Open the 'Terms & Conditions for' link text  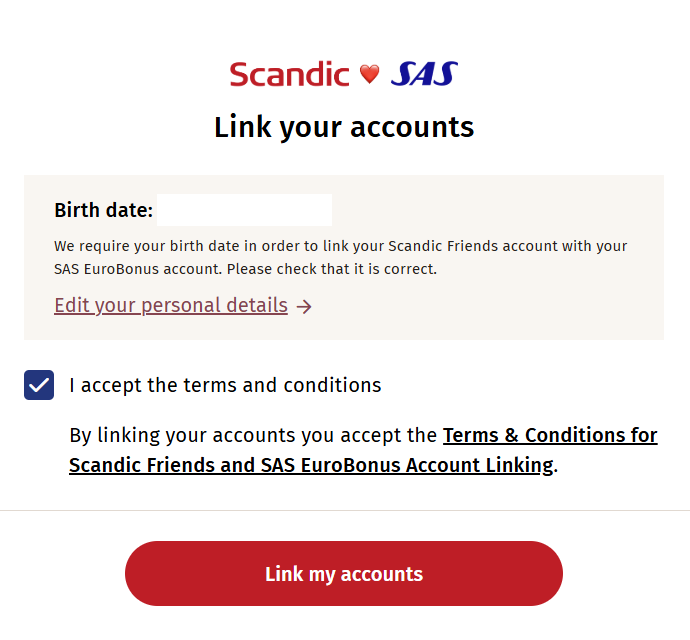[x=550, y=435]
